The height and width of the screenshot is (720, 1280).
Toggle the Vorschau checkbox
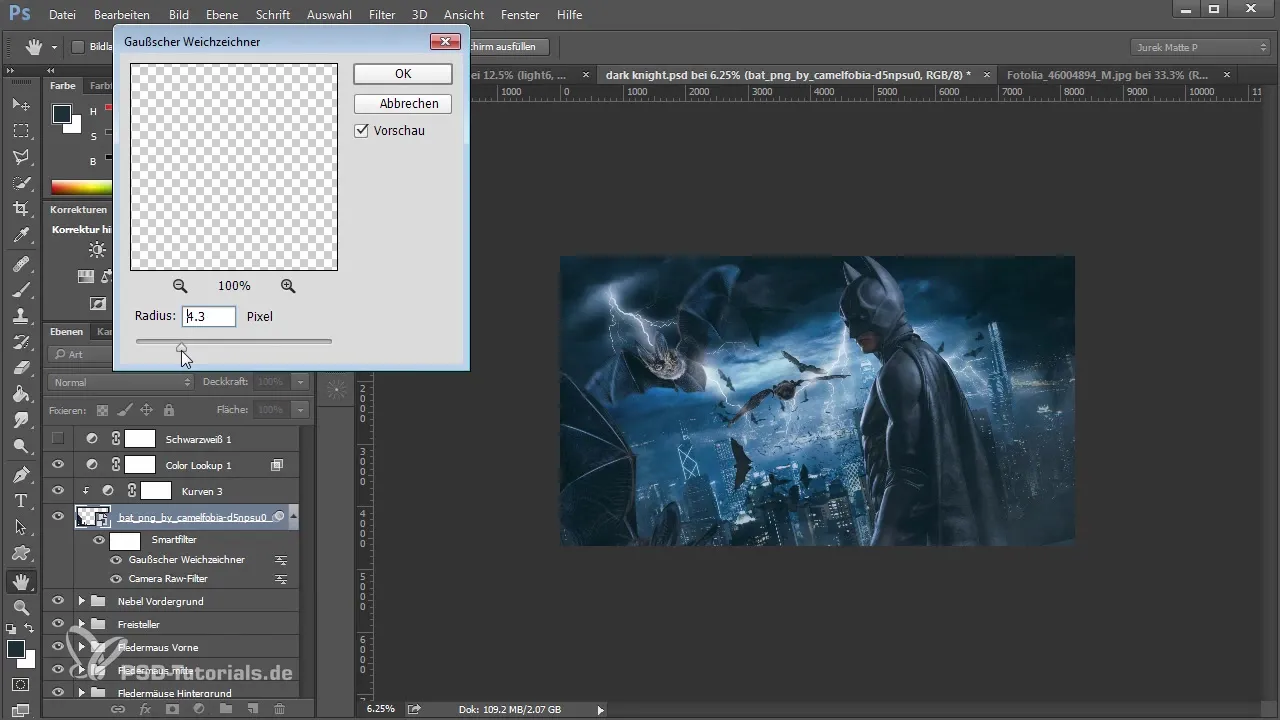coord(362,131)
